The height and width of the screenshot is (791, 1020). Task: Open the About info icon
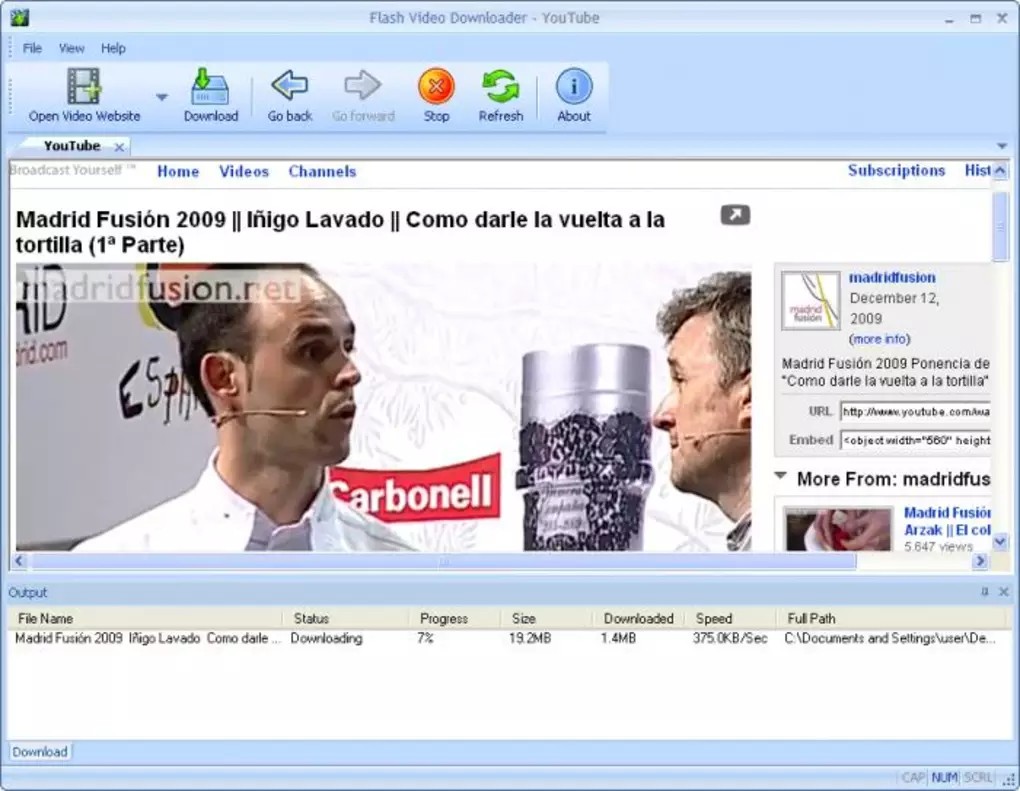tap(574, 86)
